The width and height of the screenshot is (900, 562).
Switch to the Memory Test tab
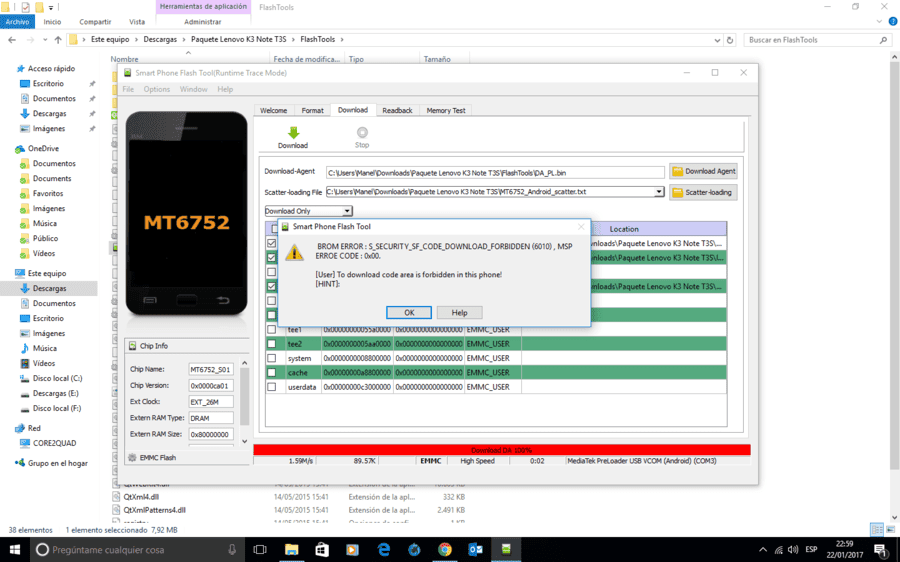[445, 110]
